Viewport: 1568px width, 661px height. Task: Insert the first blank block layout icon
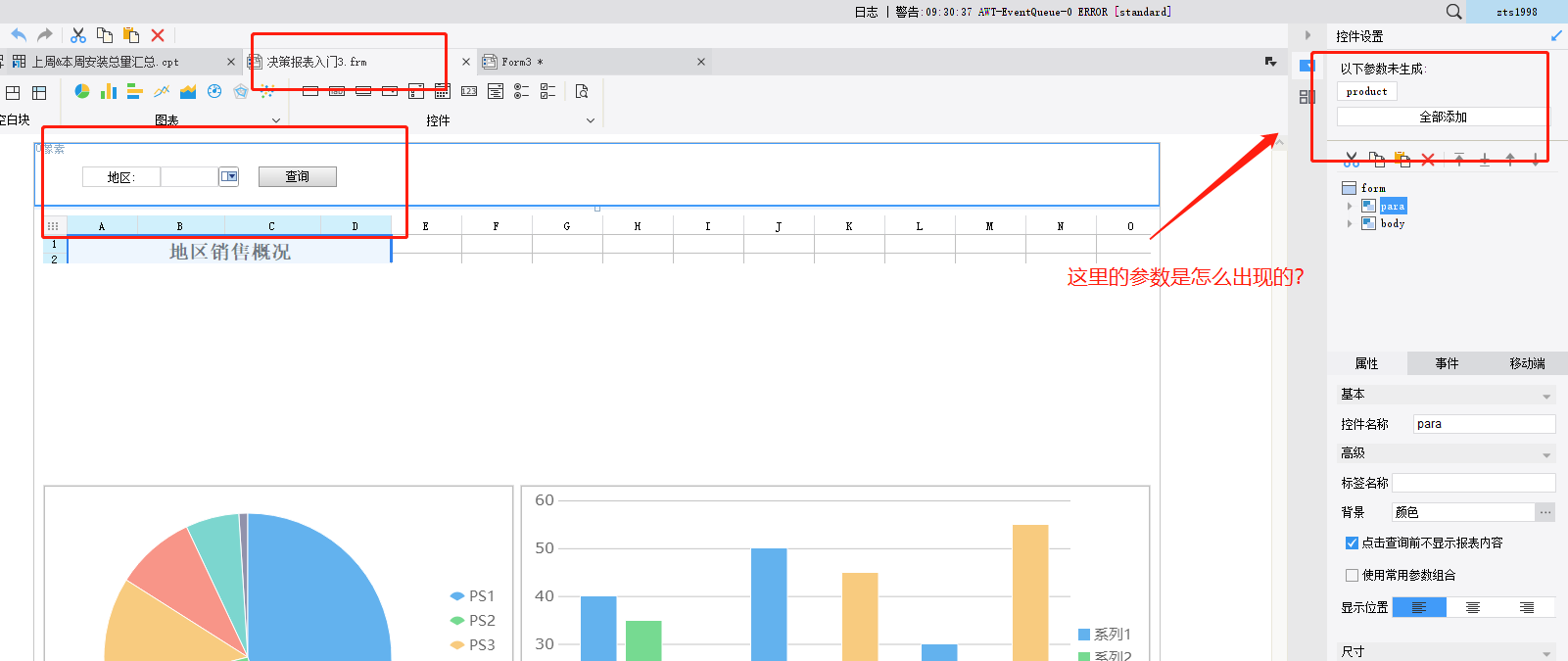click(x=13, y=92)
